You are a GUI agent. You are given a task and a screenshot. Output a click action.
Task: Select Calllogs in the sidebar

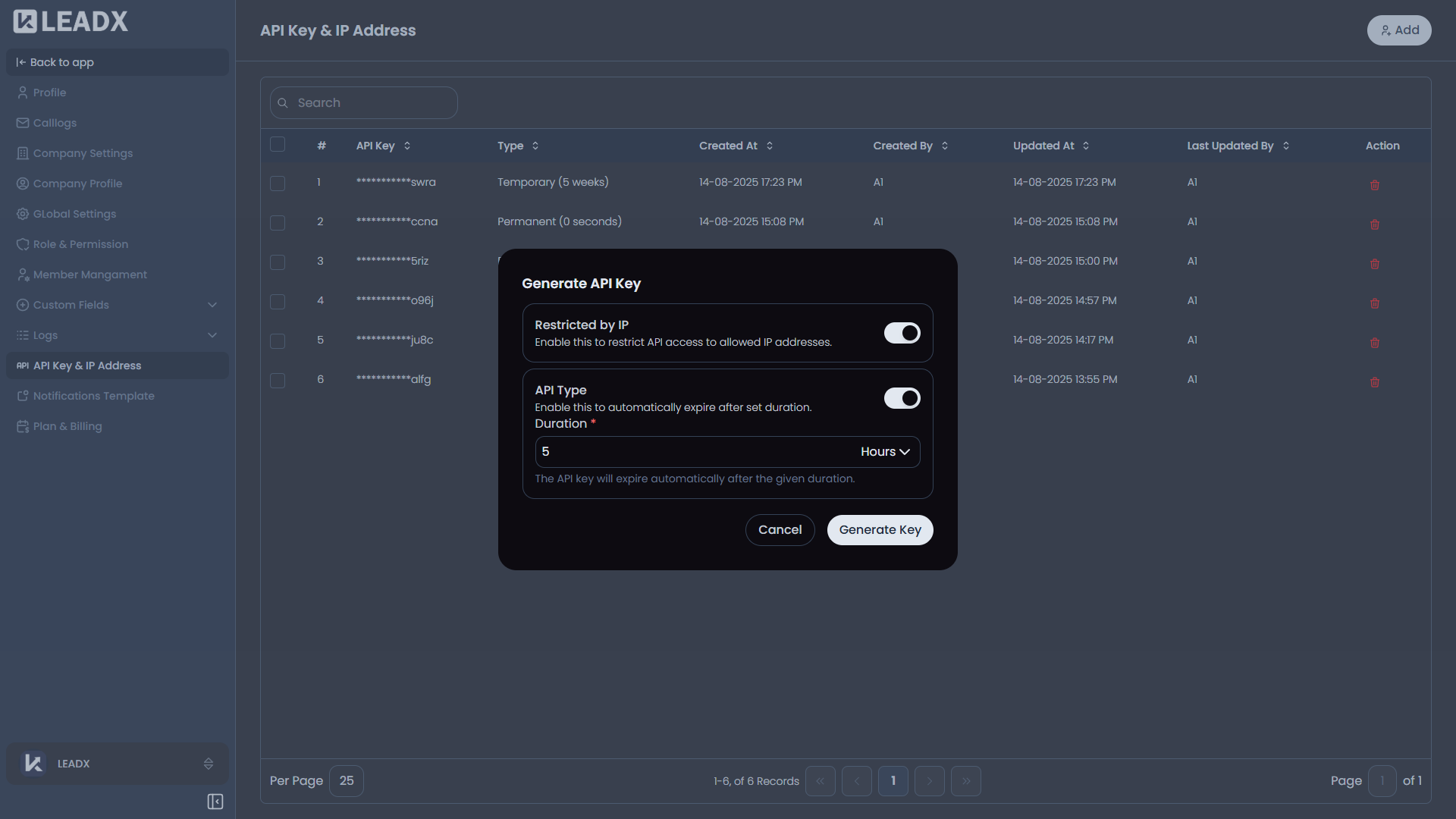pos(55,122)
